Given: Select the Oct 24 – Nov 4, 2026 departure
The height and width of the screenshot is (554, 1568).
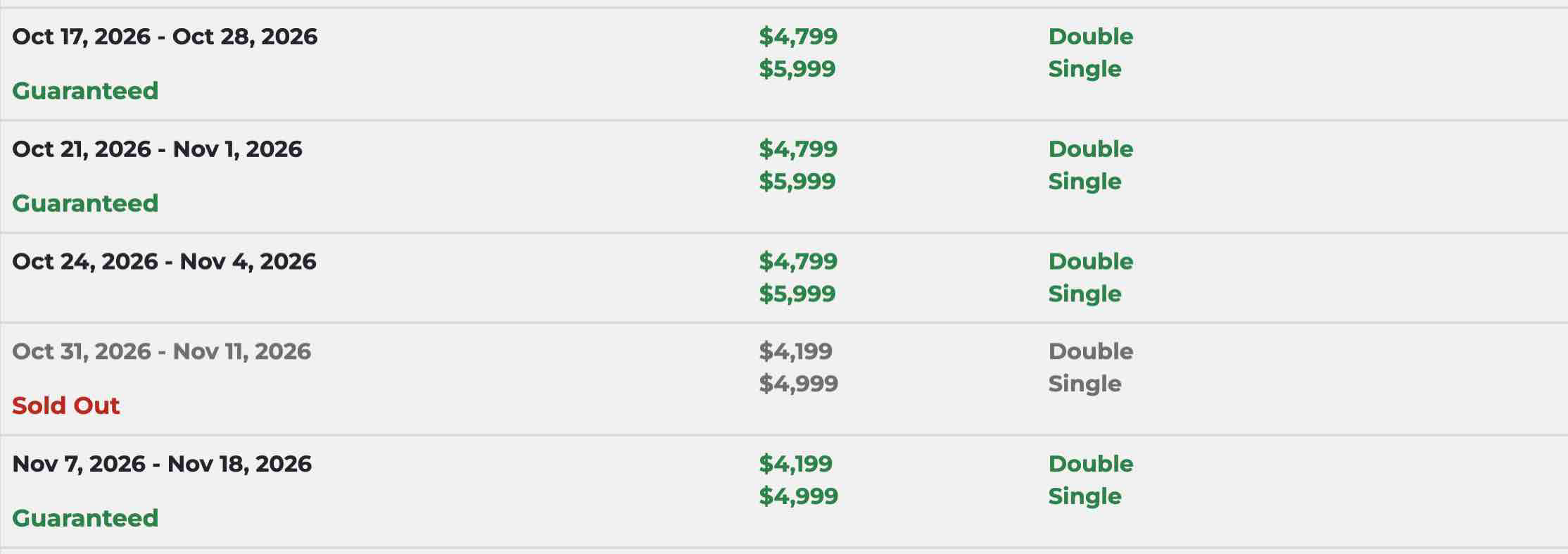Looking at the screenshot, I should click(164, 262).
